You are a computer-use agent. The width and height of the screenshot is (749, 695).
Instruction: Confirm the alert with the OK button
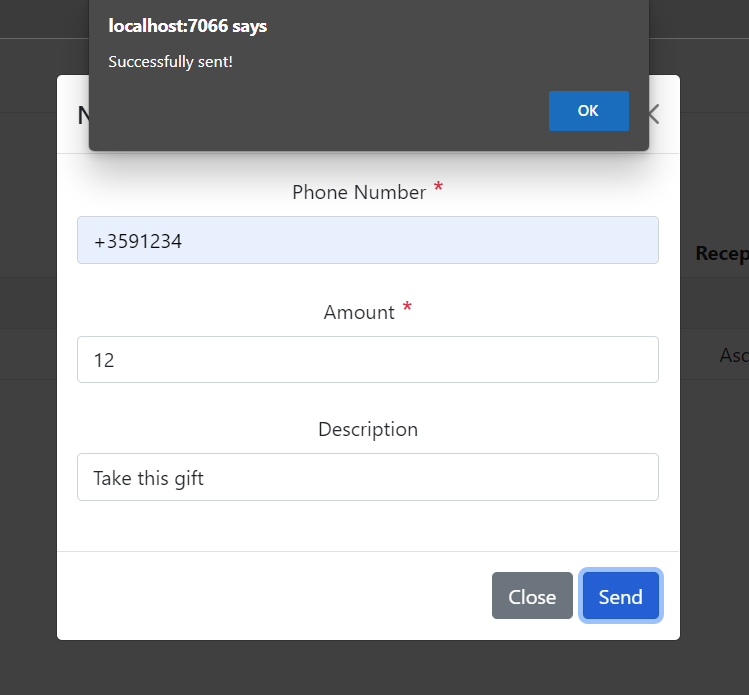coord(588,111)
